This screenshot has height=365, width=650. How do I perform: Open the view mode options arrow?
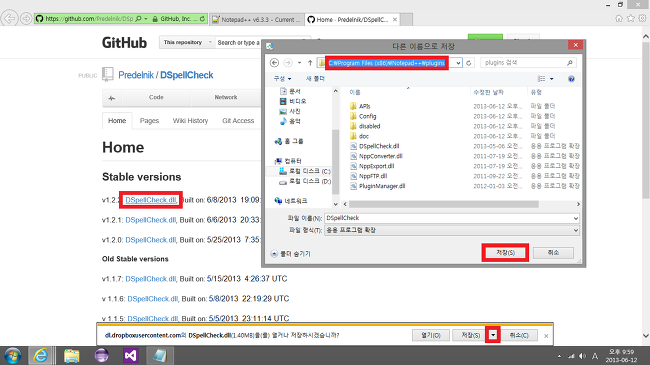point(552,79)
